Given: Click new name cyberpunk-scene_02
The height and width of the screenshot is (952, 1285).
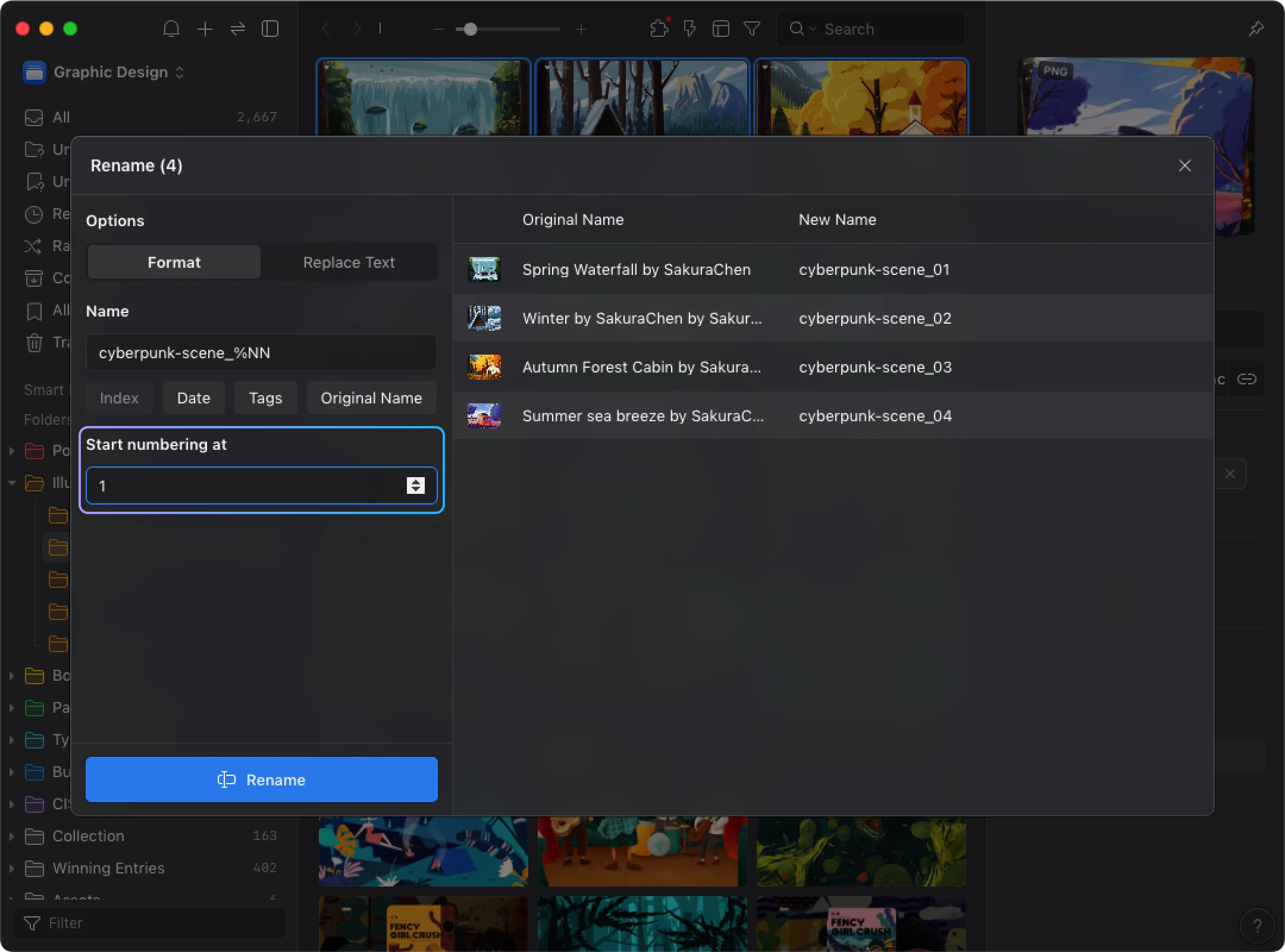Looking at the screenshot, I should 875,318.
